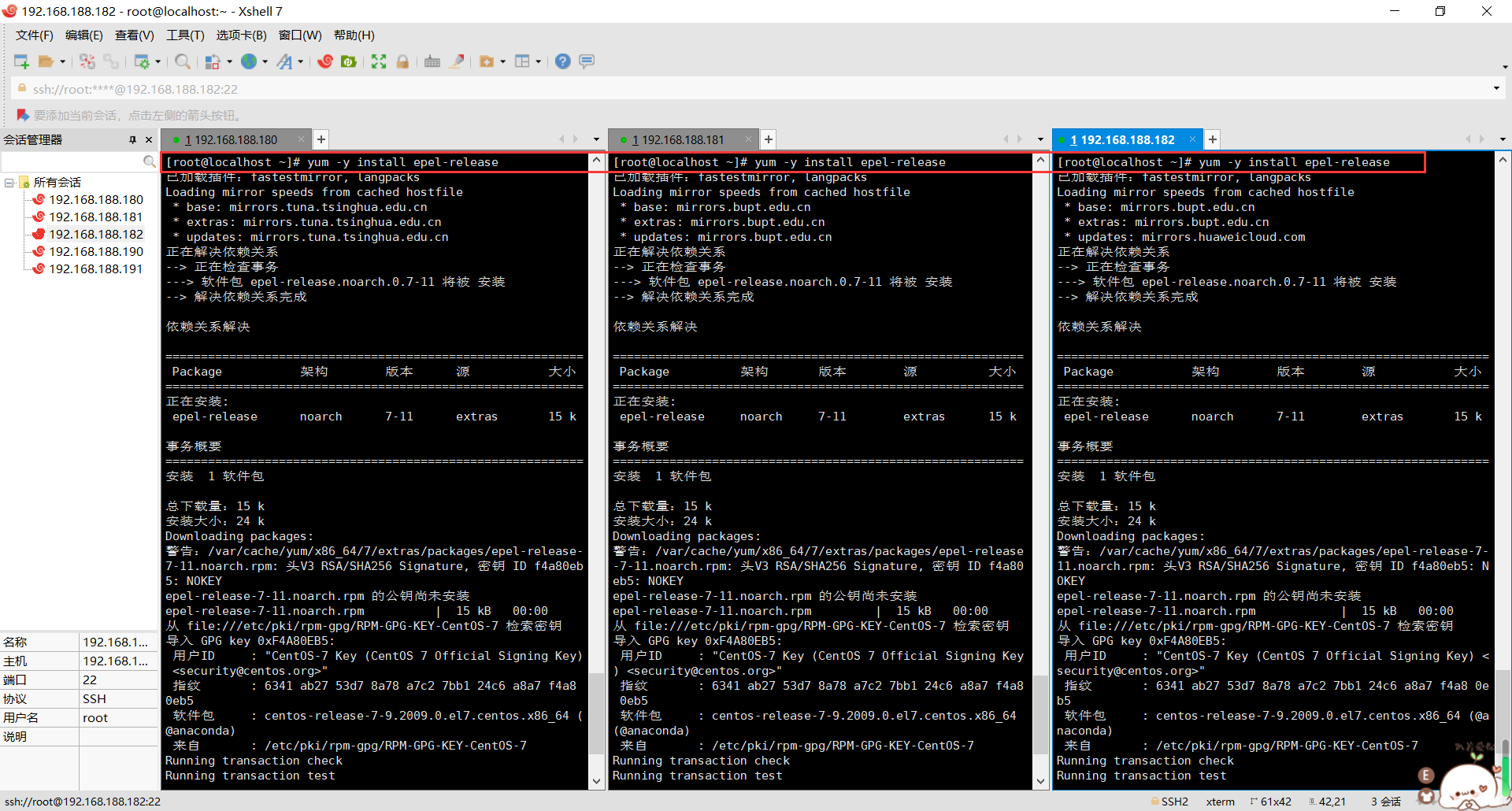The height and width of the screenshot is (811, 1512).
Task: Open the Help question mark icon
Action: [x=562, y=61]
